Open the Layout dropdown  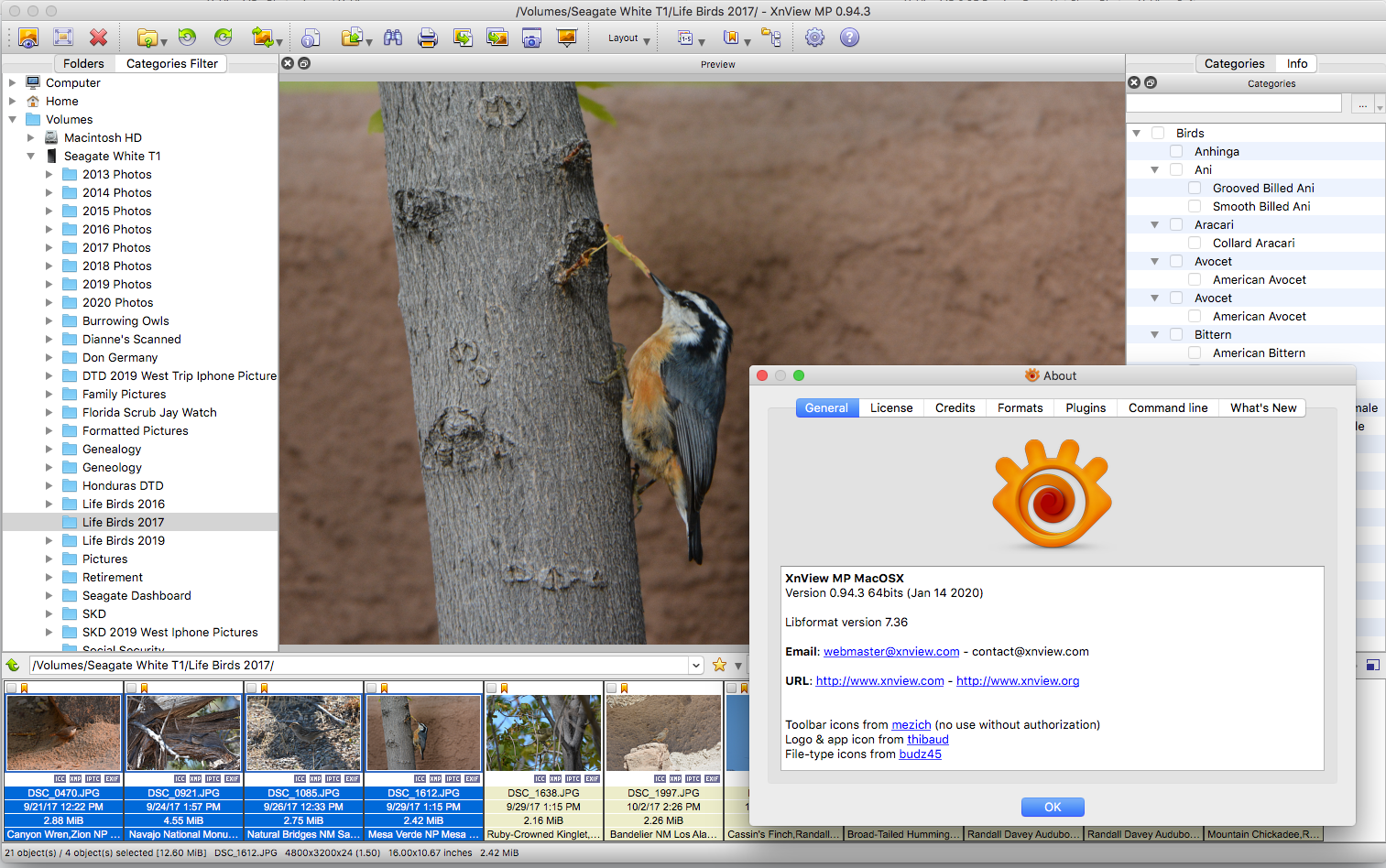(x=628, y=38)
